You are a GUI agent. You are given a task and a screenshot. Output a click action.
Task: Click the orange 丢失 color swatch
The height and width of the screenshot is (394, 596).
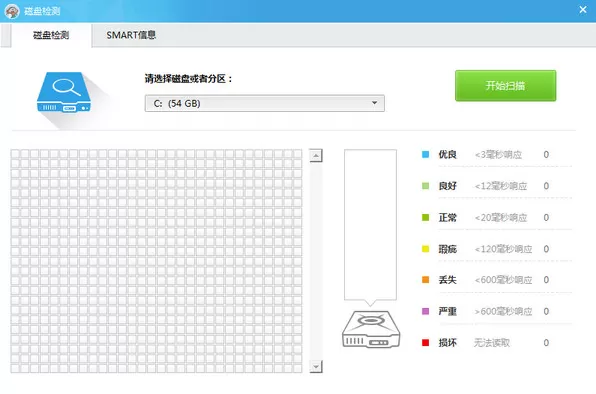(425, 280)
